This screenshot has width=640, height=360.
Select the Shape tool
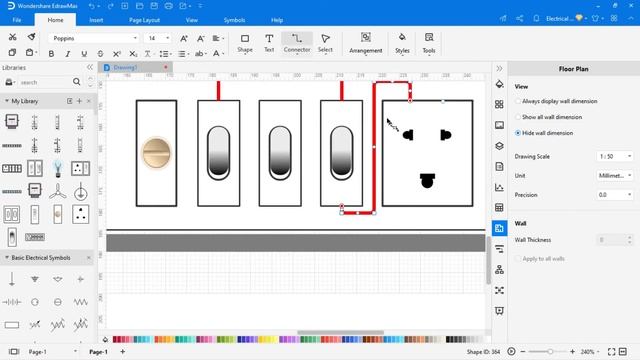click(x=245, y=43)
